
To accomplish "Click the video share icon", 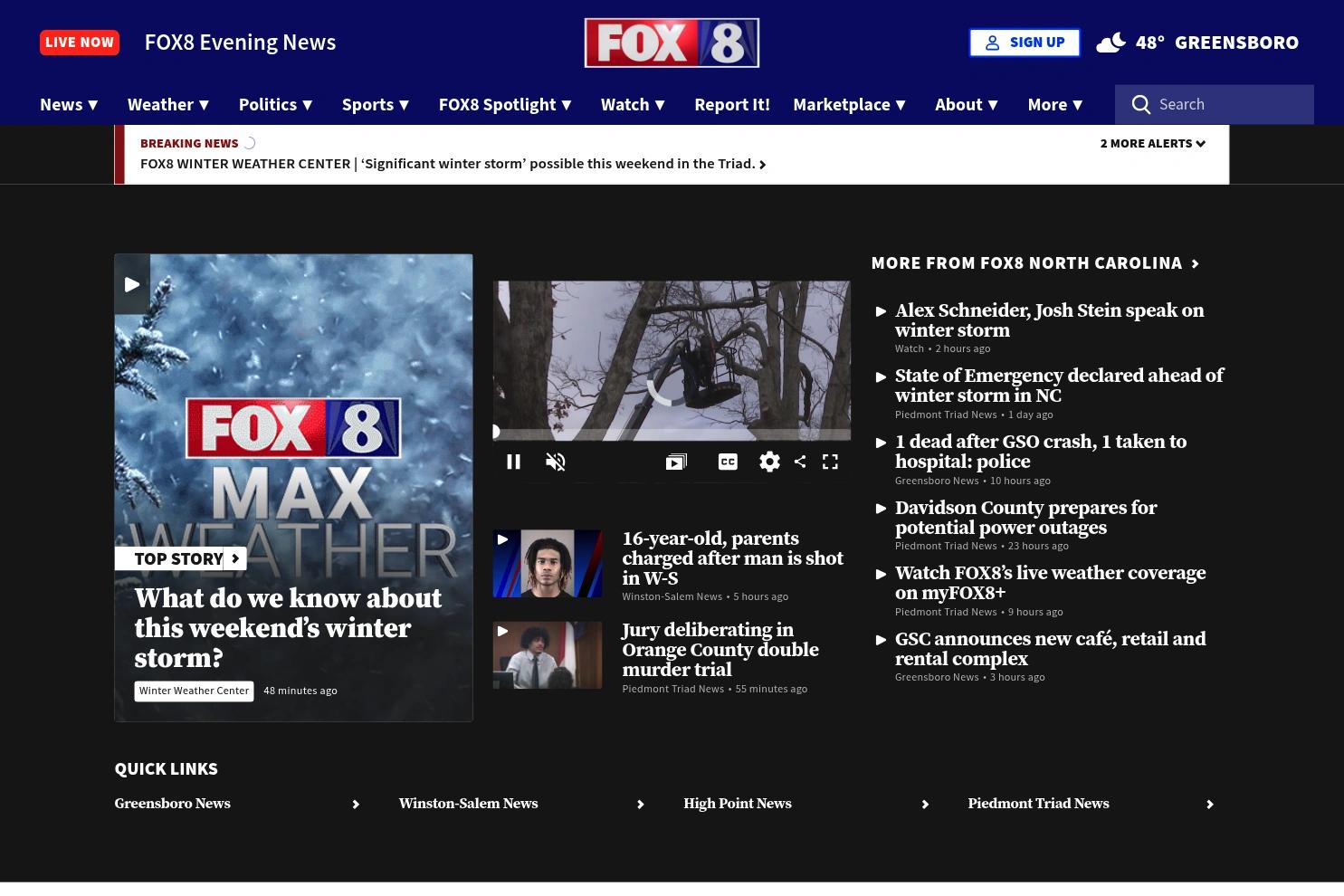I will tap(800, 462).
